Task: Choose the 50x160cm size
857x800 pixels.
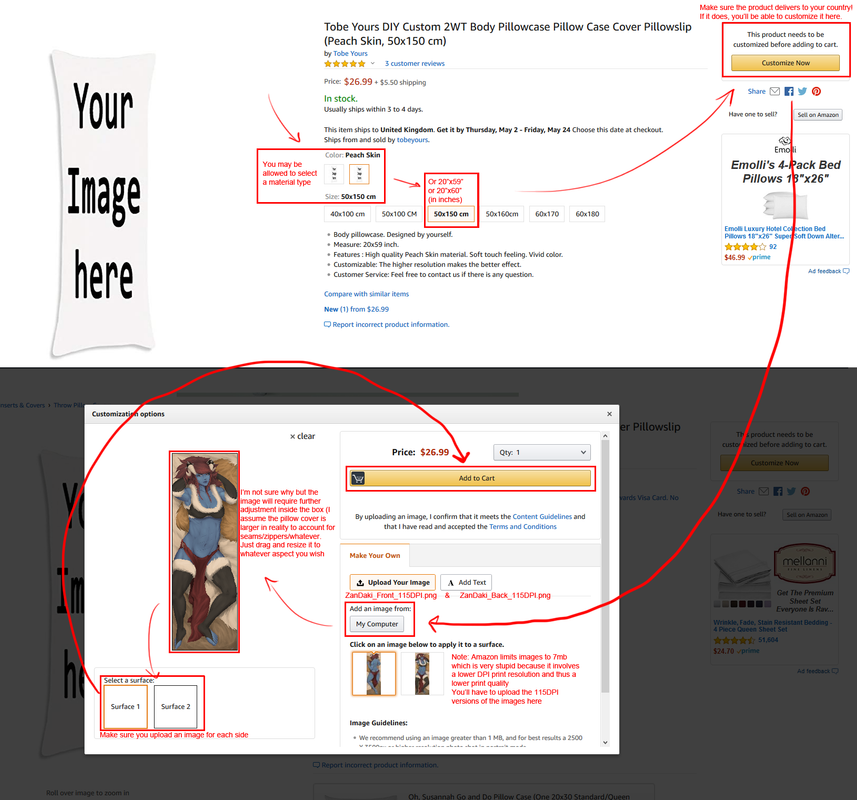Action: pos(502,214)
